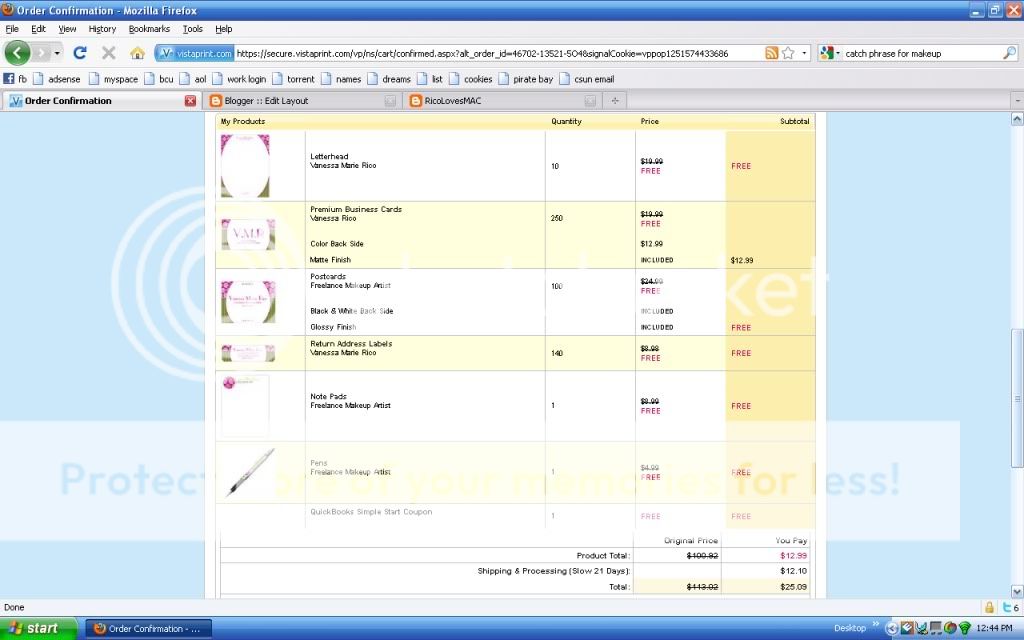The width and height of the screenshot is (1024, 640).
Task: Click the wireless network tray icon
Action: point(964,628)
